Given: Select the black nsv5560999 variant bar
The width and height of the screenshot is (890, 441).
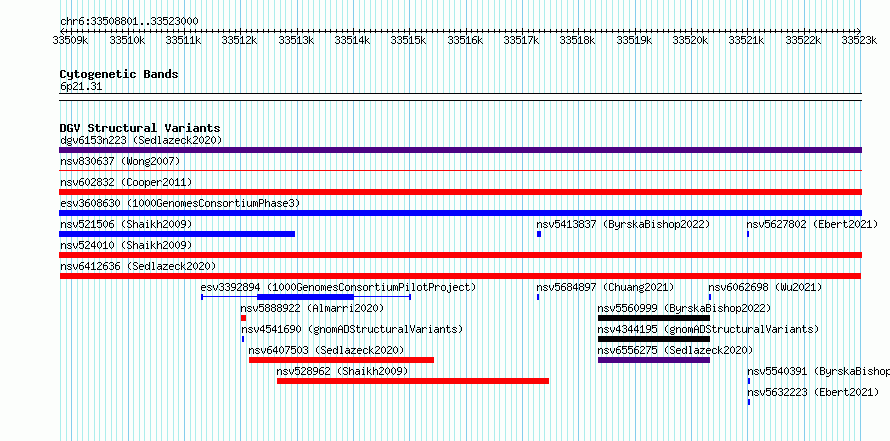Looking at the screenshot, I should coord(654,318).
